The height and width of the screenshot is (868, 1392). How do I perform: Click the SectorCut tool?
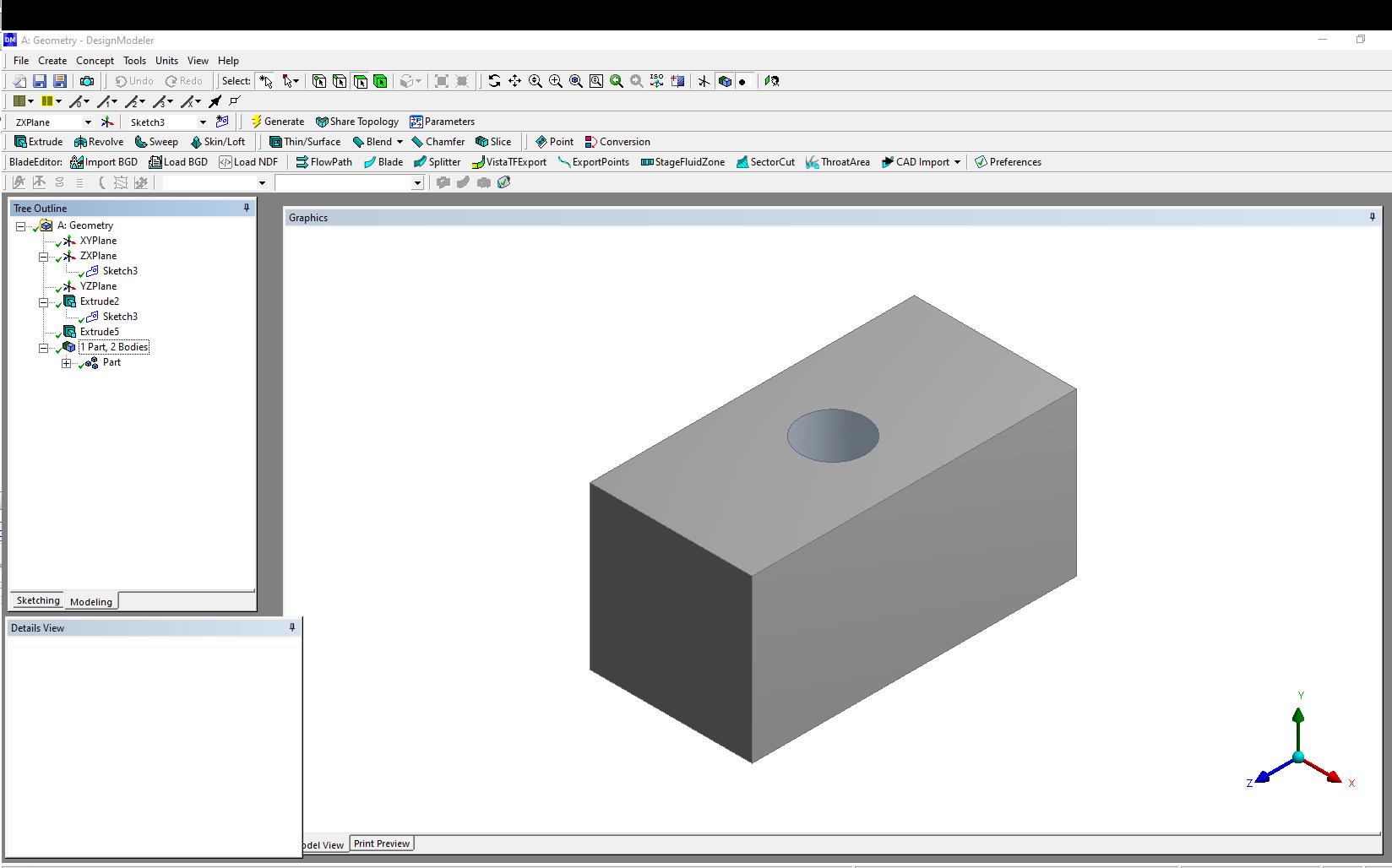765,162
